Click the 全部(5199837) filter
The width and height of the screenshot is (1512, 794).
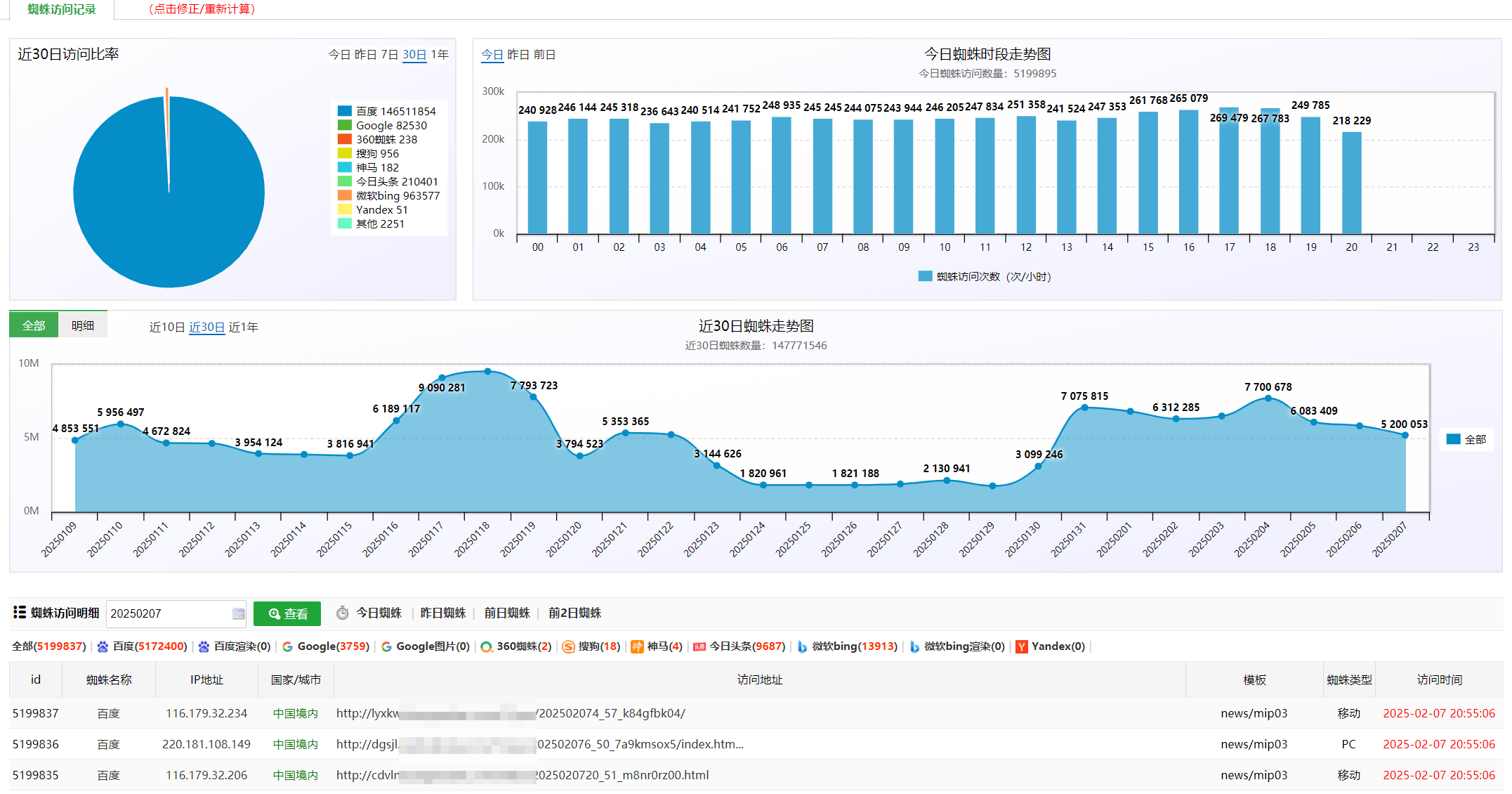pyautogui.click(x=49, y=646)
